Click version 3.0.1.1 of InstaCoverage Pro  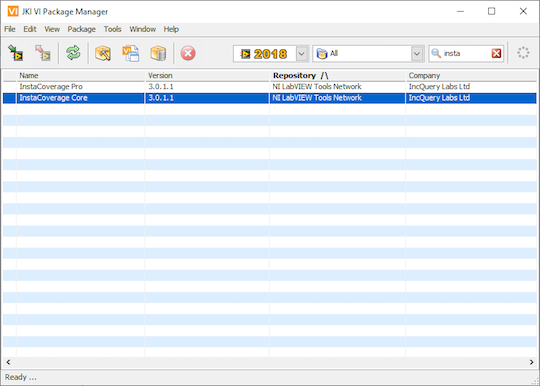click(161, 87)
